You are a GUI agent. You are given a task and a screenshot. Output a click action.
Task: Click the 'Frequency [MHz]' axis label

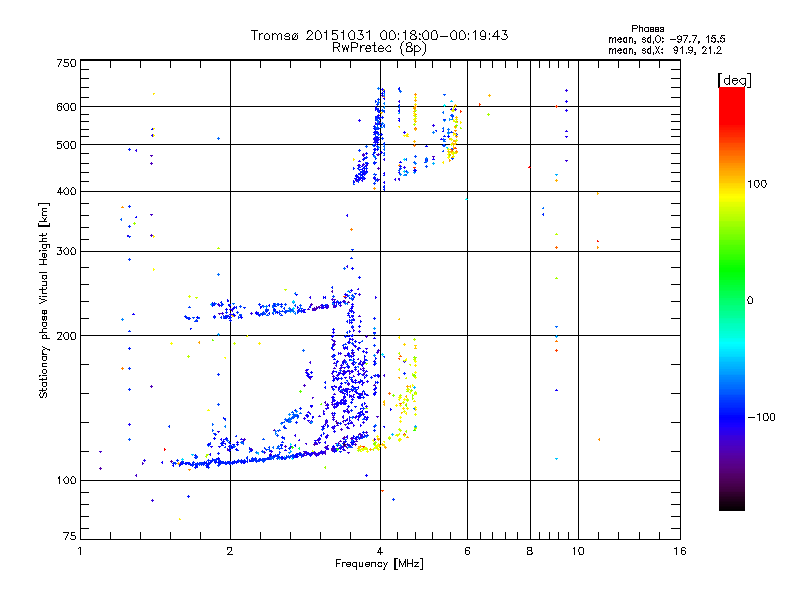pos(379,564)
